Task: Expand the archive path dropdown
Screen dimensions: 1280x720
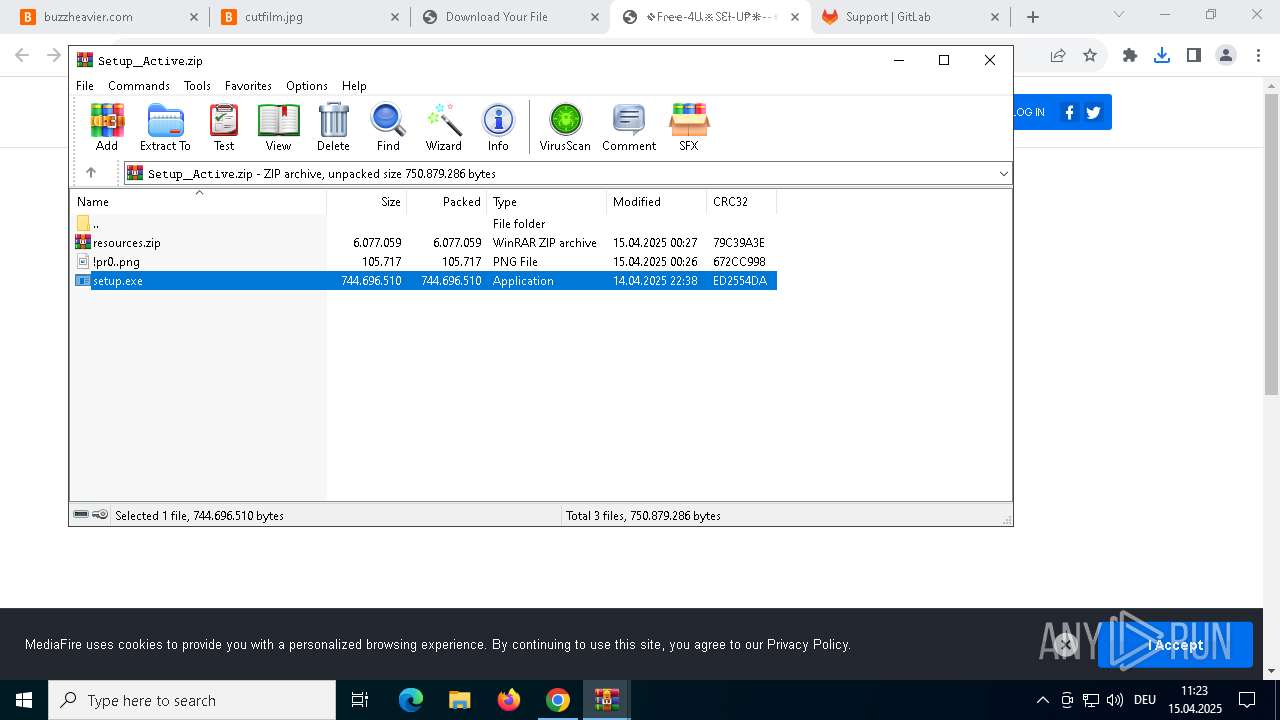Action: coord(1003,174)
